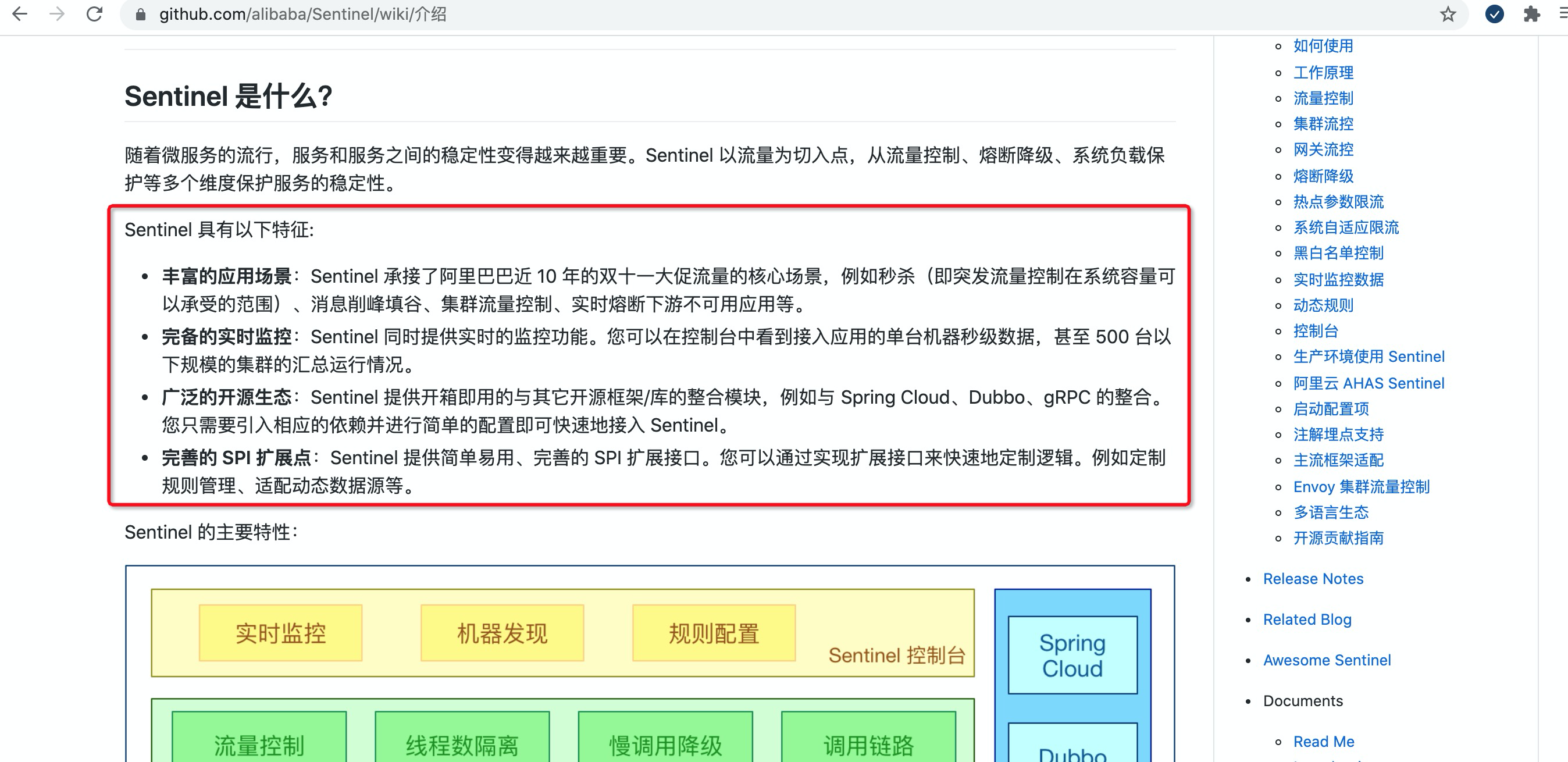Go to 热点参数限流 page

(x=1338, y=201)
